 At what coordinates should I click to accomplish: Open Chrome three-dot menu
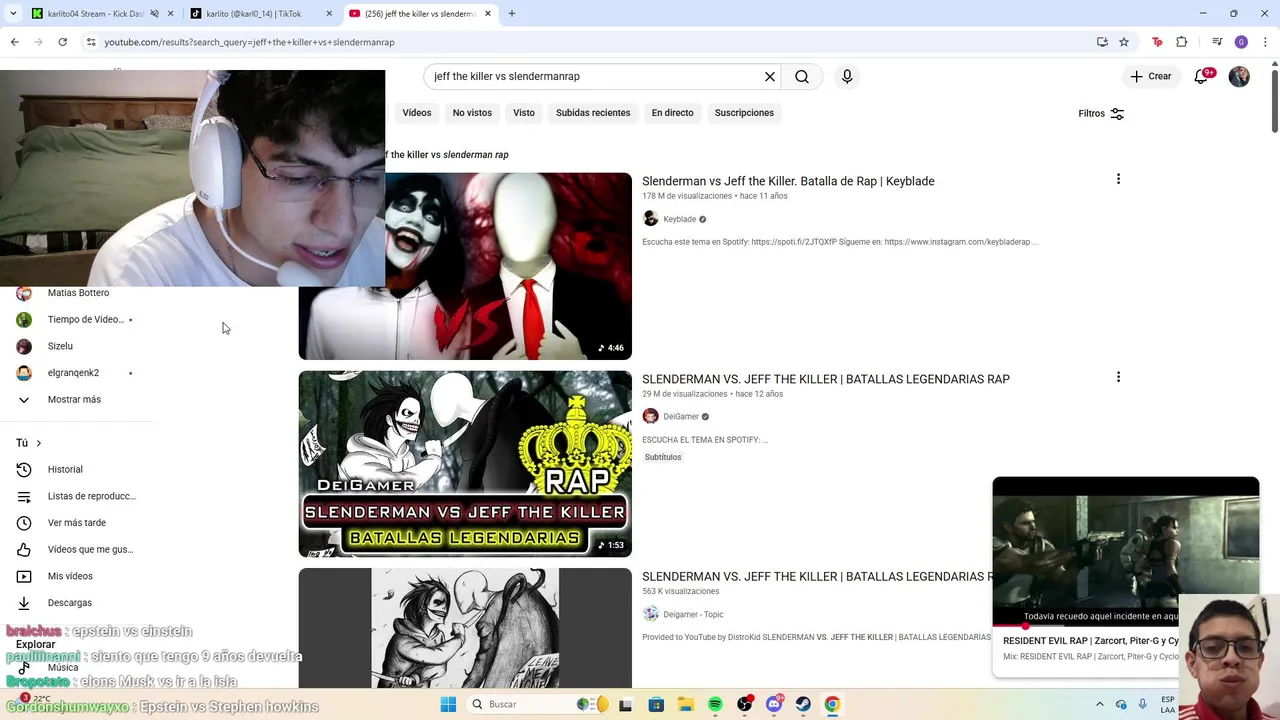point(1265,42)
